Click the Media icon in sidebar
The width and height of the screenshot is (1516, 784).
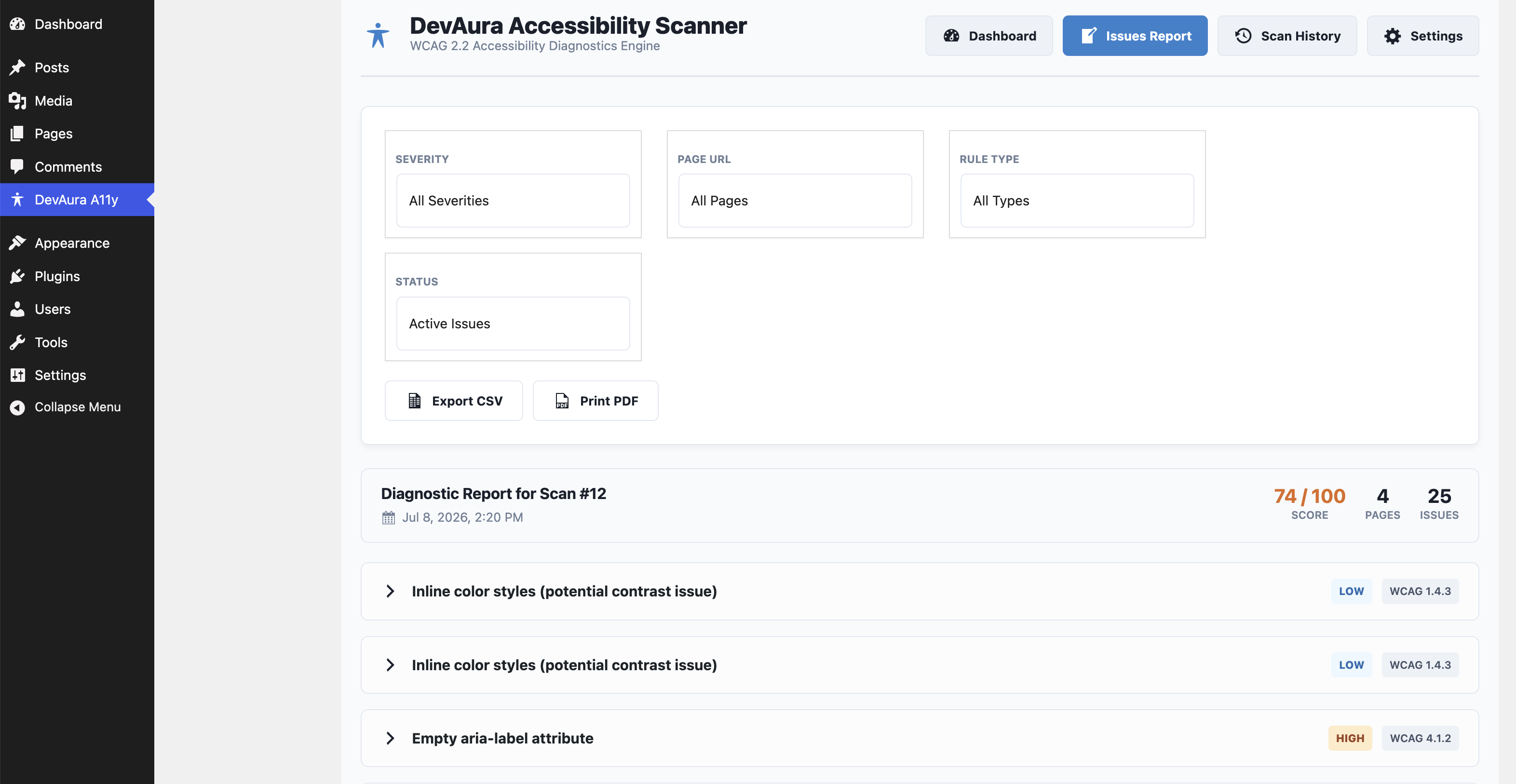click(18, 101)
